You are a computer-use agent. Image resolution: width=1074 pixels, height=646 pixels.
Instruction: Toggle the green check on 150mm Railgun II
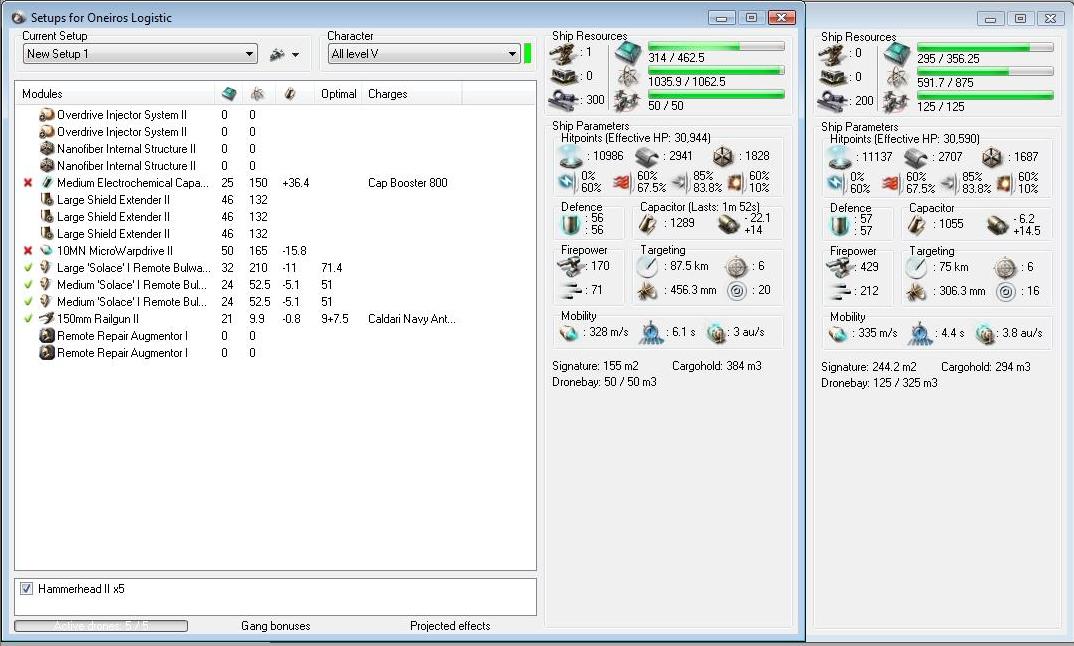[27, 319]
